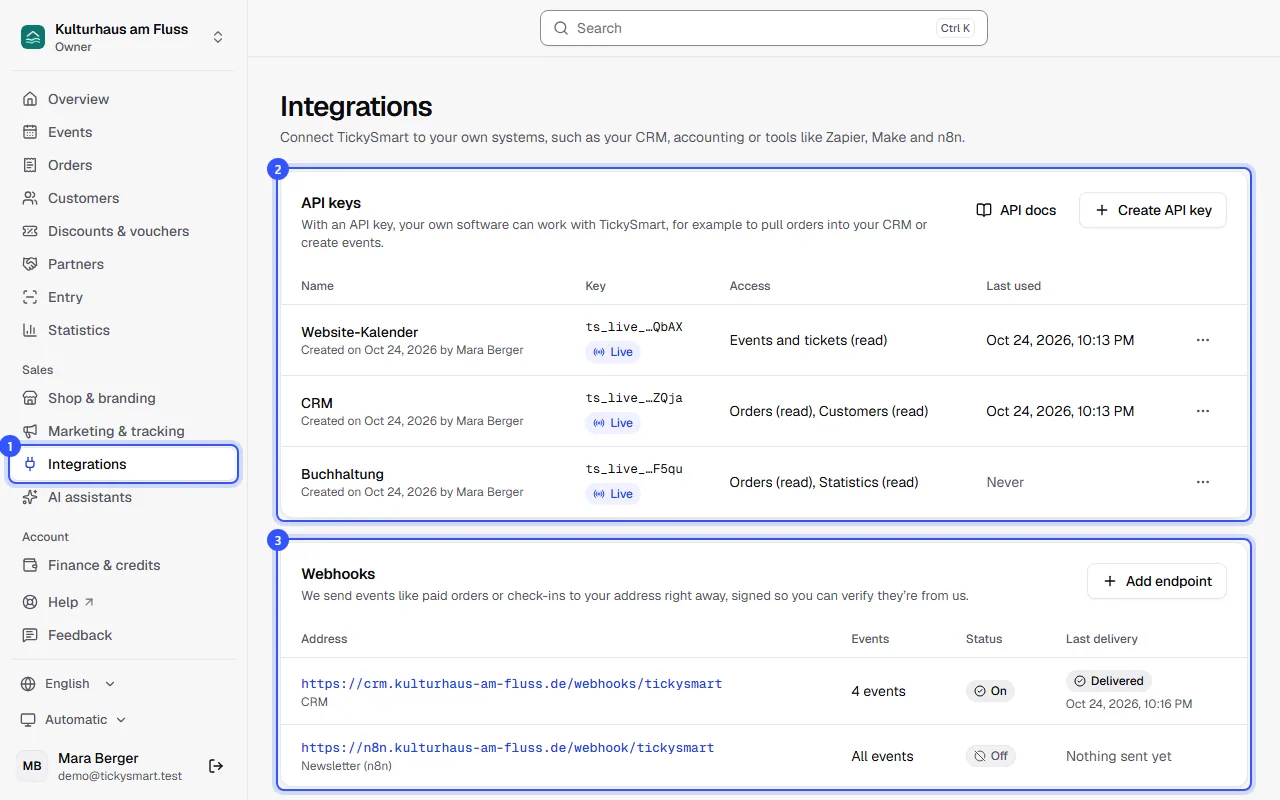This screenshot has width=1280, height=800.
Task: Click the Customers people icon
Action: point(30,198)
